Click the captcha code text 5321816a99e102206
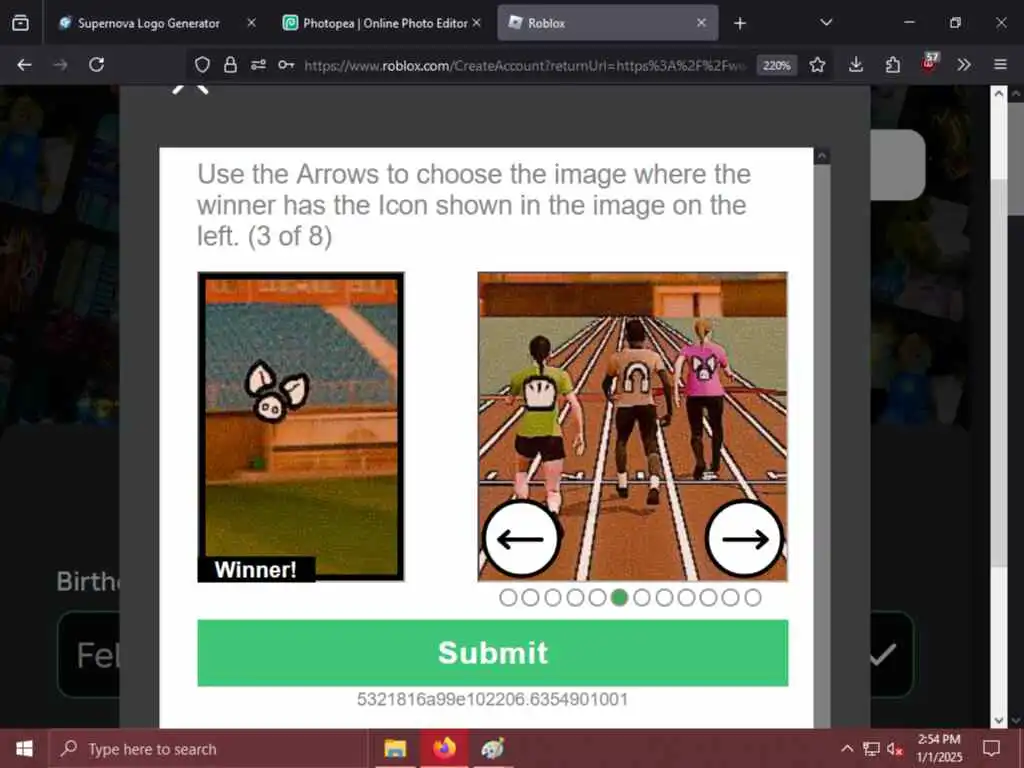The height and width of the screenshot is (768, 1024). click(492, 699)
